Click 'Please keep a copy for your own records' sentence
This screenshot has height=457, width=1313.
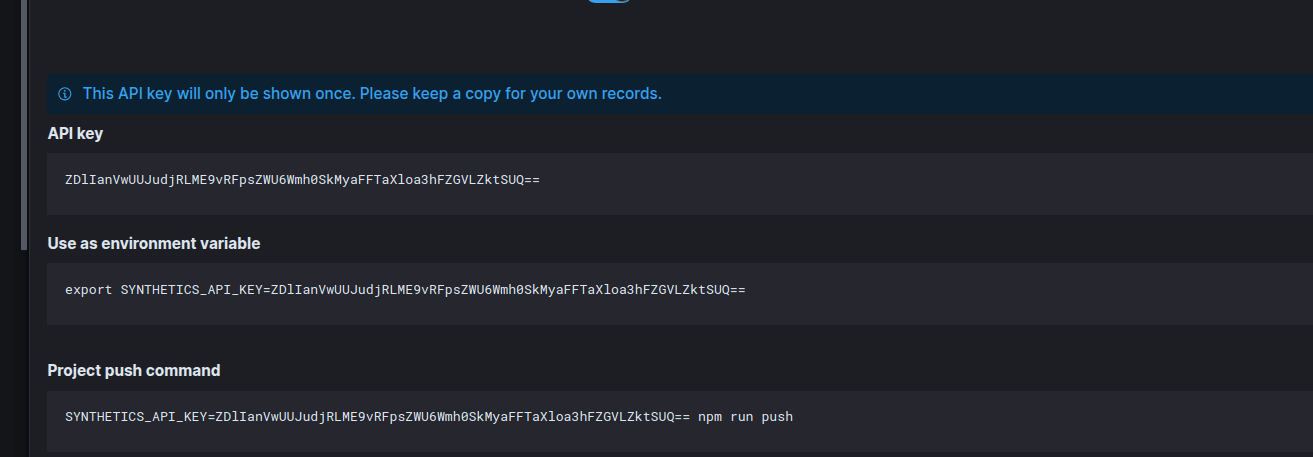pyautogui.click(x=510, y=94)
